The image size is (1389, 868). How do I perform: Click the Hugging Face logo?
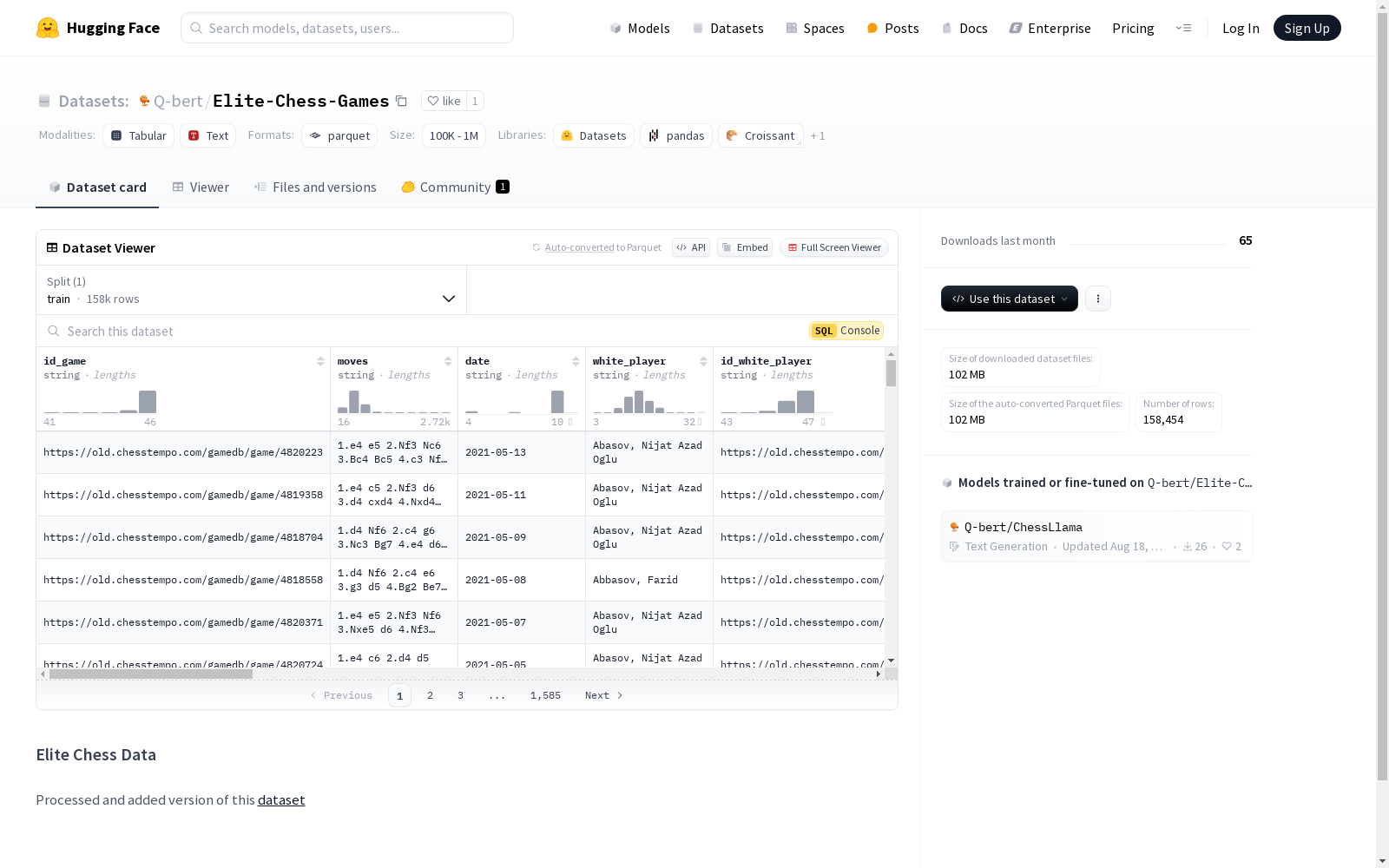point(98,28)
